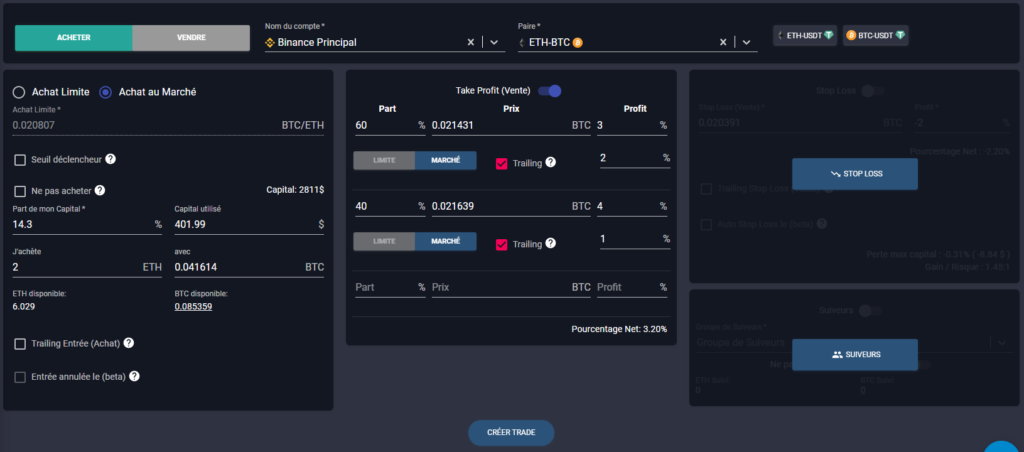Edit the 60 percent Part field
1024x452 pixels.
click(x=390, y=125)
